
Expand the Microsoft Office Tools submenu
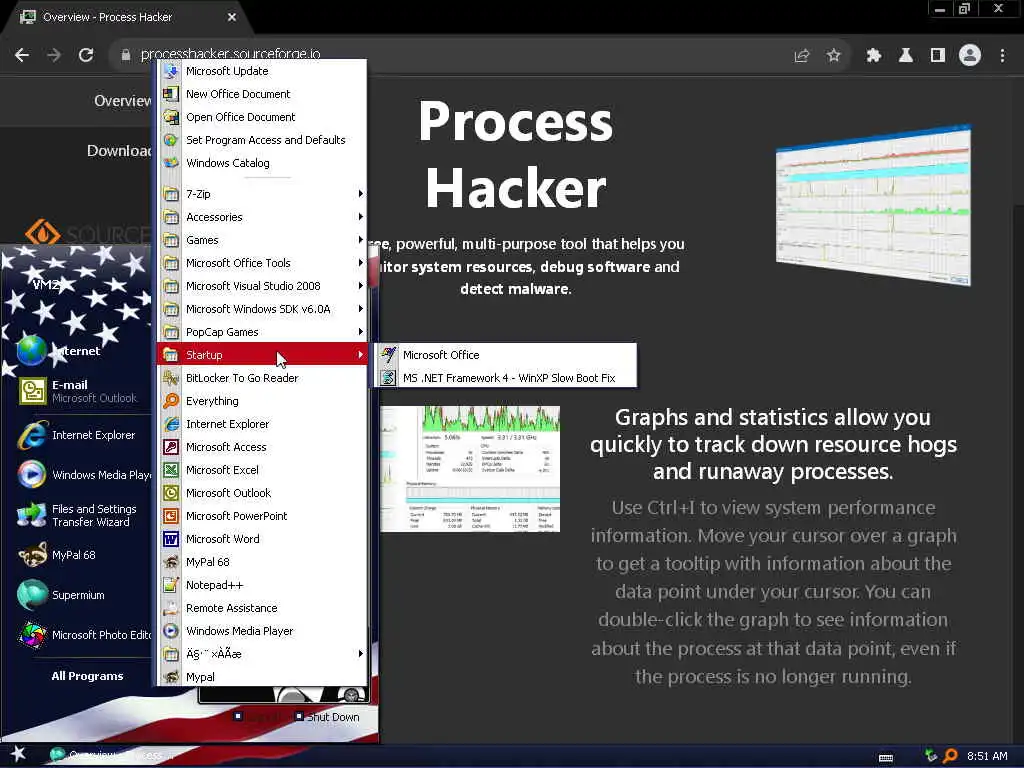(x=262, y=263)
